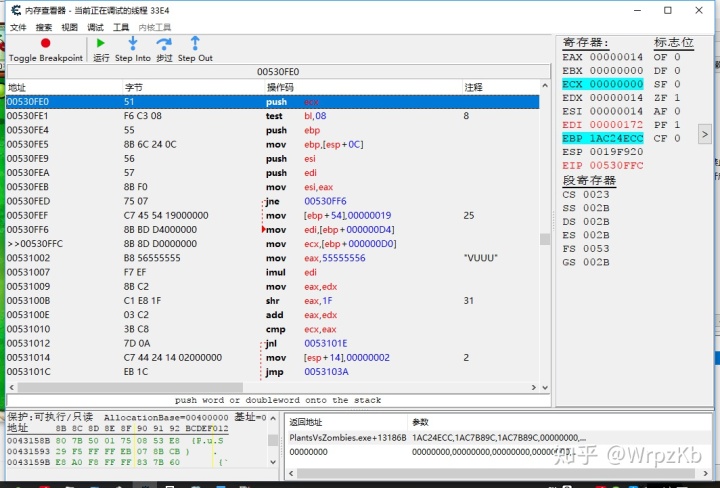
Task: Click the 地址 column header
Action: pyautogui.click(x=64, y=87)
